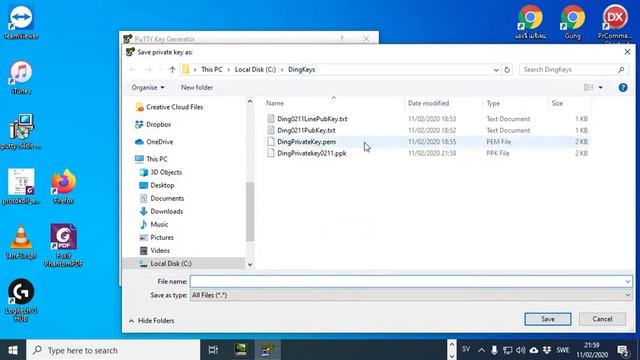Launch Firefox from the desktop

click(63, 187)
